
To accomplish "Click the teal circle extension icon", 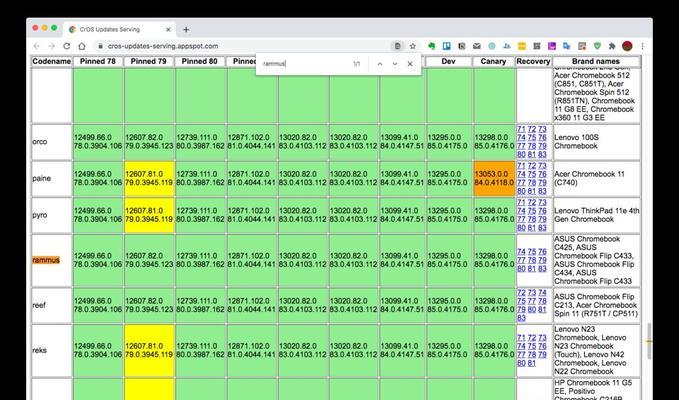I will click(492, 46).
